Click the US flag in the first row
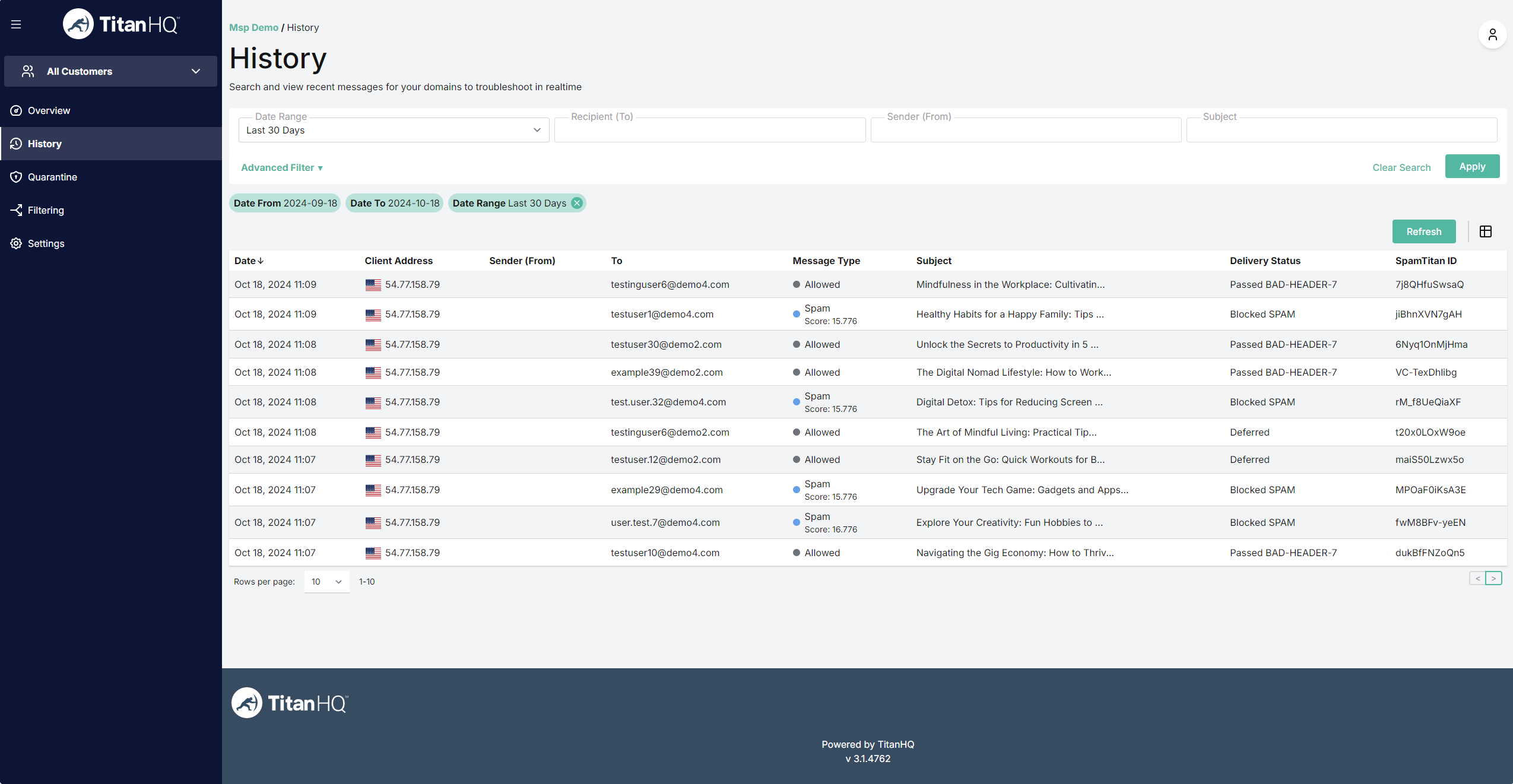Viewport: 1513px width, 784px height. click(373, 284)
